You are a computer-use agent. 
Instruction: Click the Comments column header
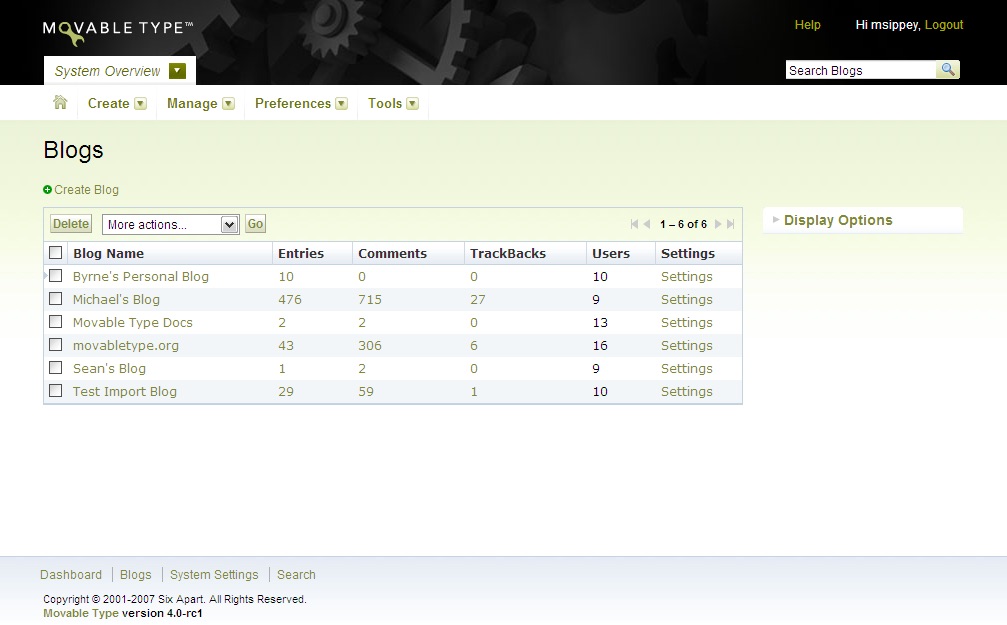click(392, 253)
